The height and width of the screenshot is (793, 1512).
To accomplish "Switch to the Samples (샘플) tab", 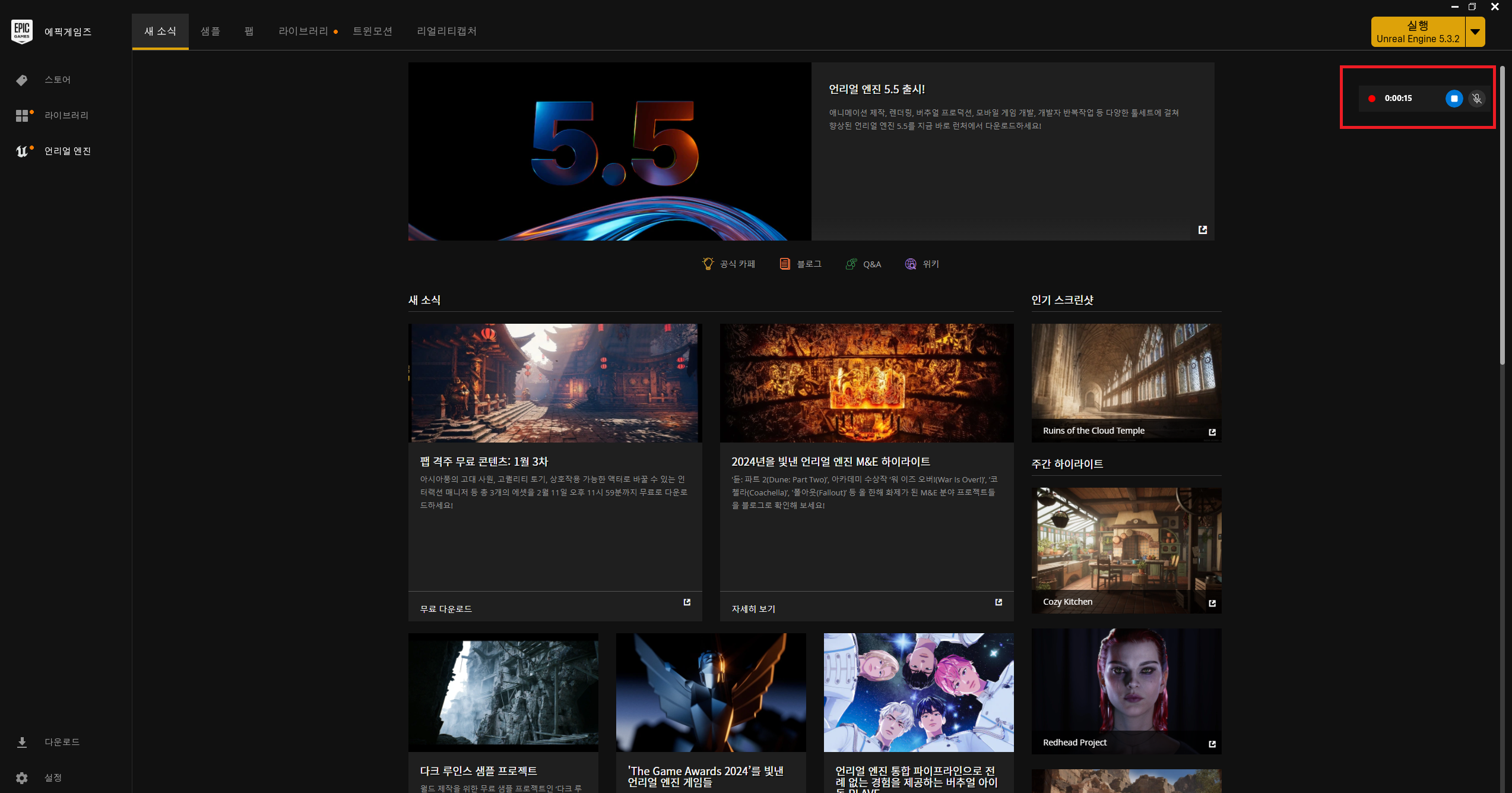I will pyautogui.click(x=210, y=31).
